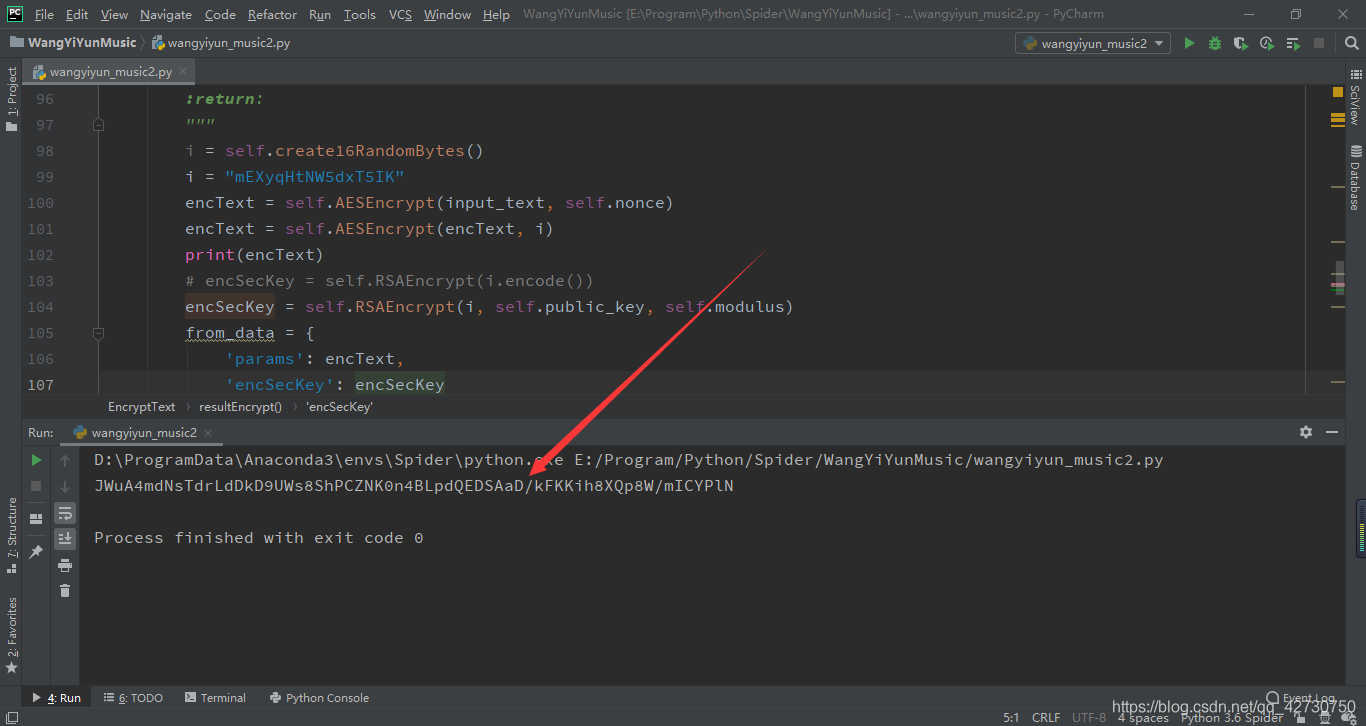Close the wangyiyun_music2 run tab

coord(208,433)
